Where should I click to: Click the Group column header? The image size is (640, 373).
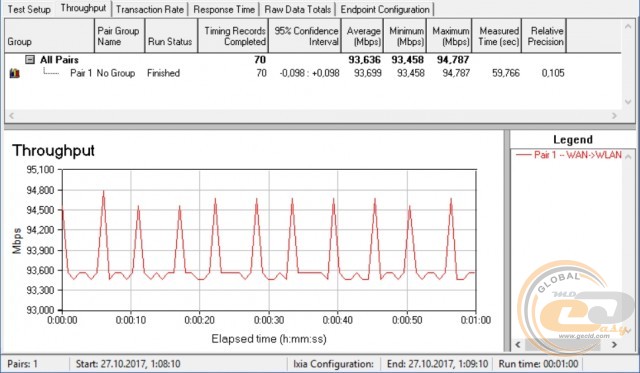[49, 36]
